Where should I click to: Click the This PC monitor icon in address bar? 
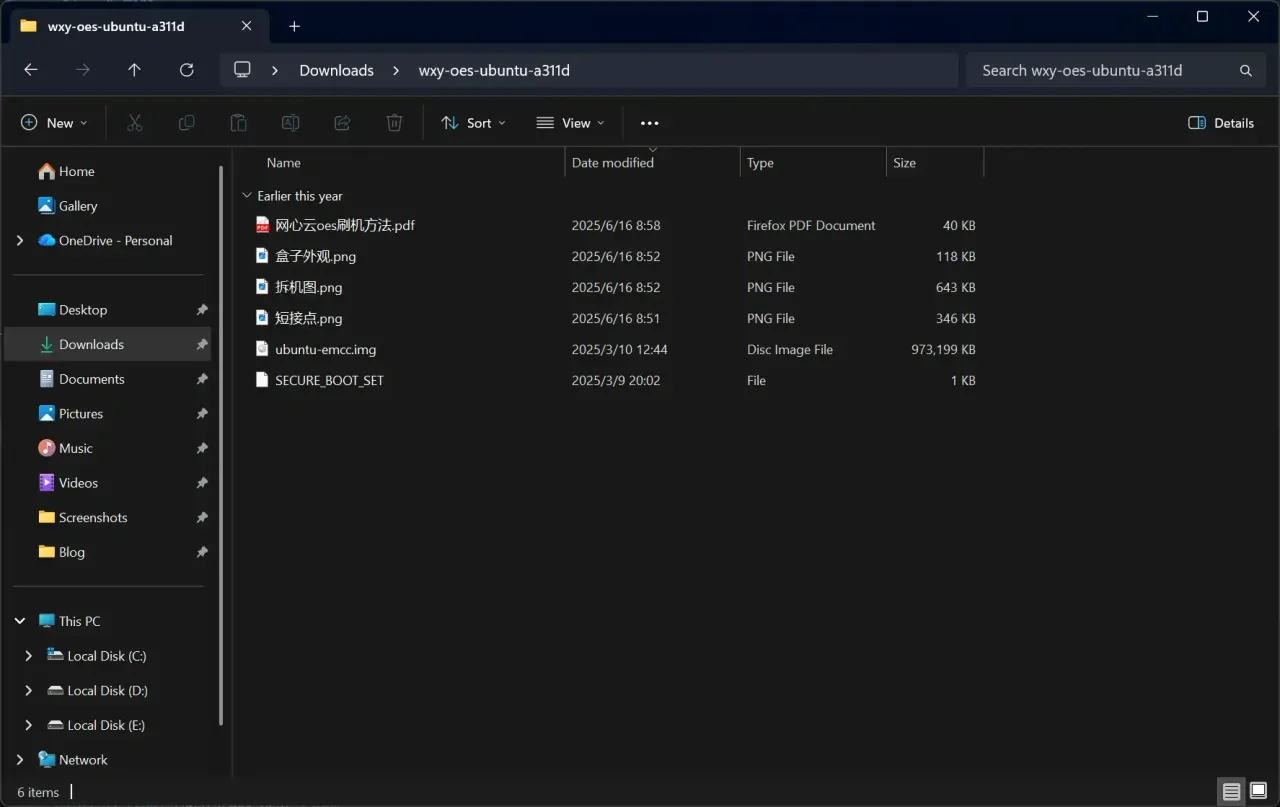[242, 70]
